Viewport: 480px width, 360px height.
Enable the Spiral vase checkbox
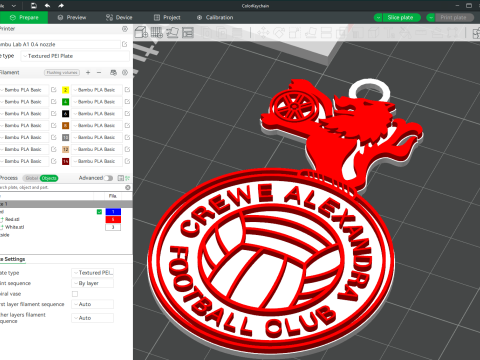coord(75,294)
